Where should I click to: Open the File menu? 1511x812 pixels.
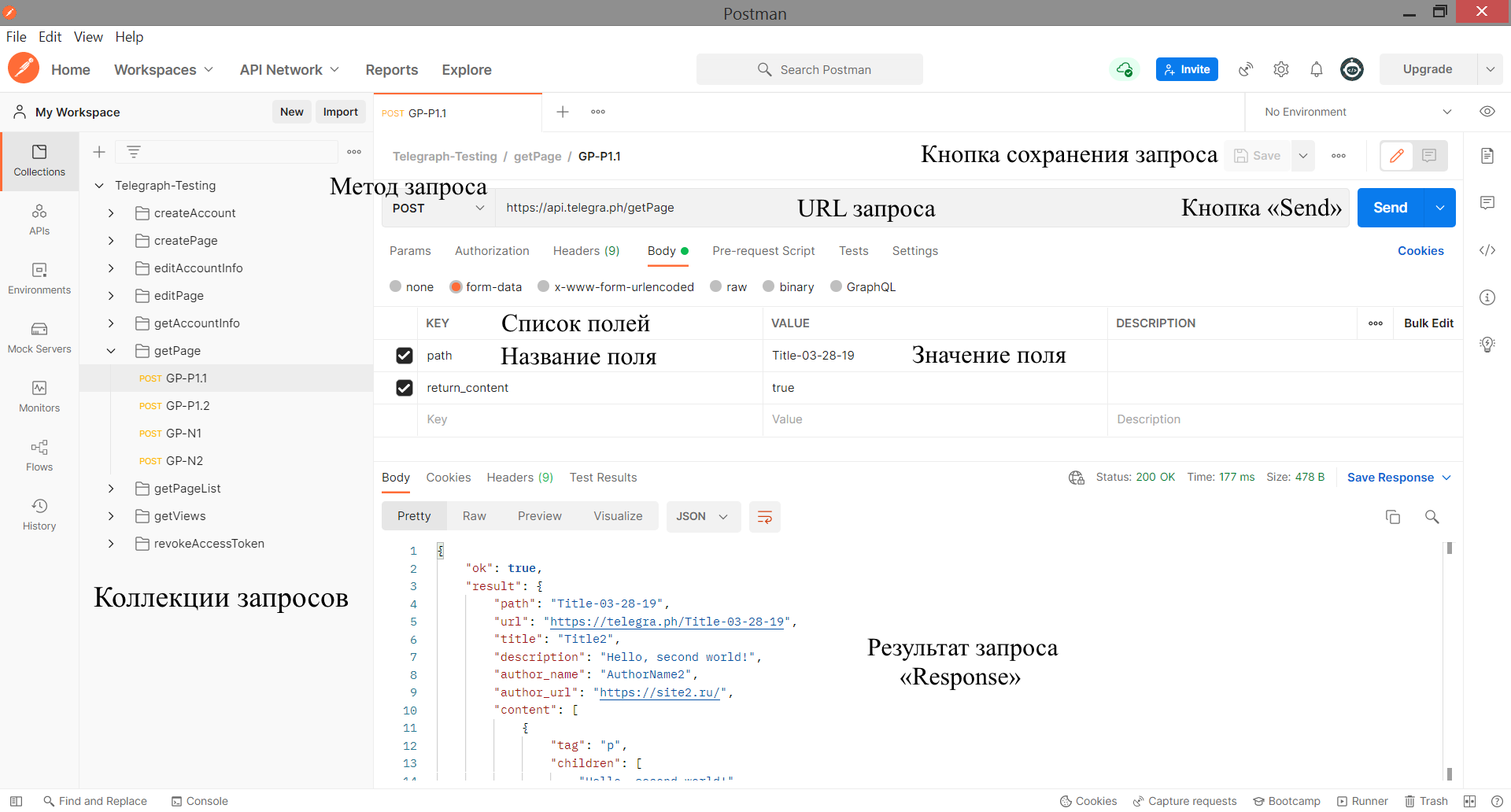(x=16, y=37)
